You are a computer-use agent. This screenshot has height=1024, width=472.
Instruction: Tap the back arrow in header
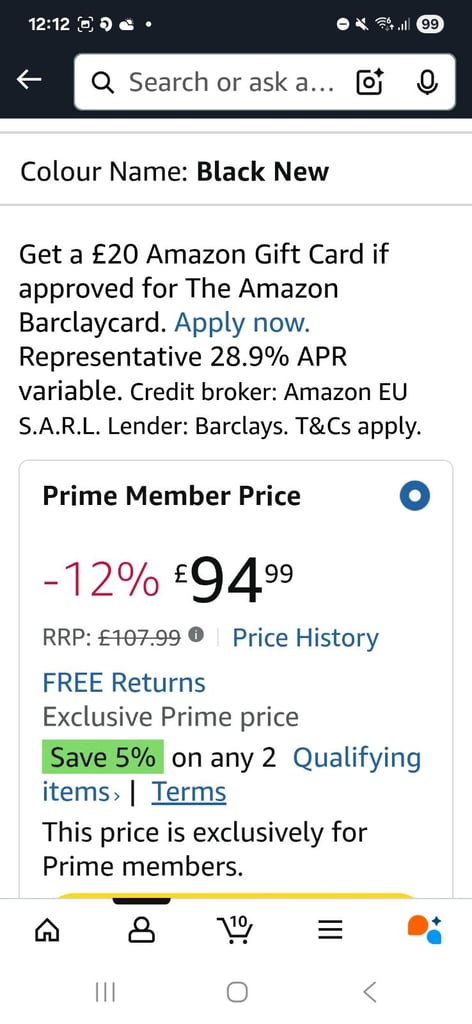click(x=29, y=80)
